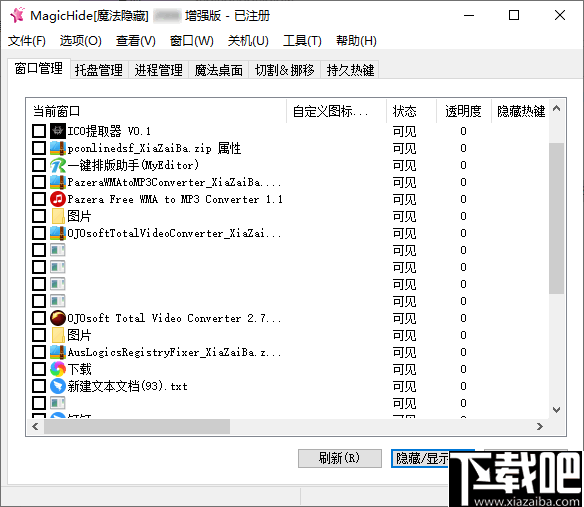Switch to the 魔法桌面 tab
This screenshot has width=584, height=507.
pyautogui.click(x=219, y=70)
